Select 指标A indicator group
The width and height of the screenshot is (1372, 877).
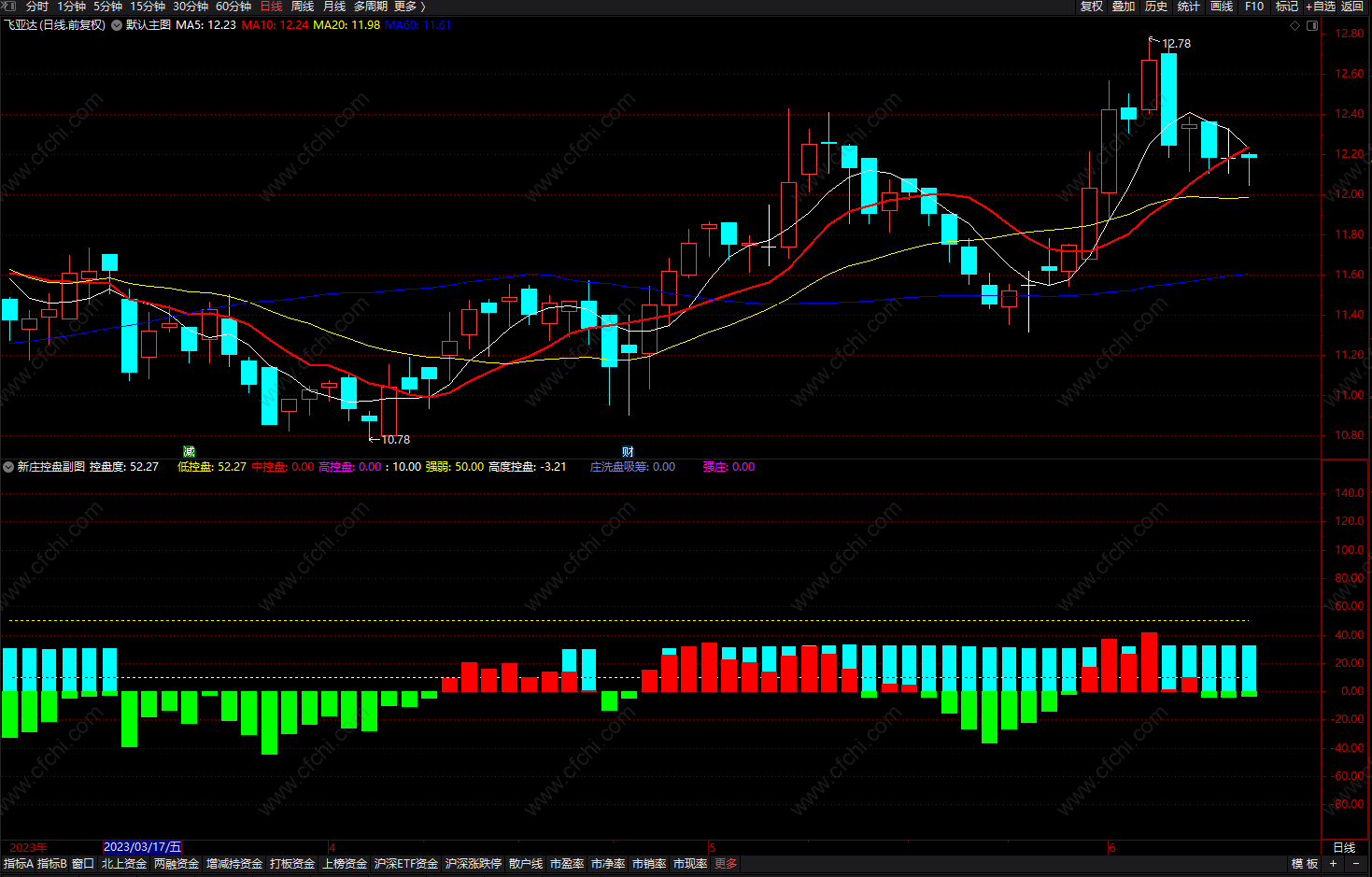[x=19, y=864]
